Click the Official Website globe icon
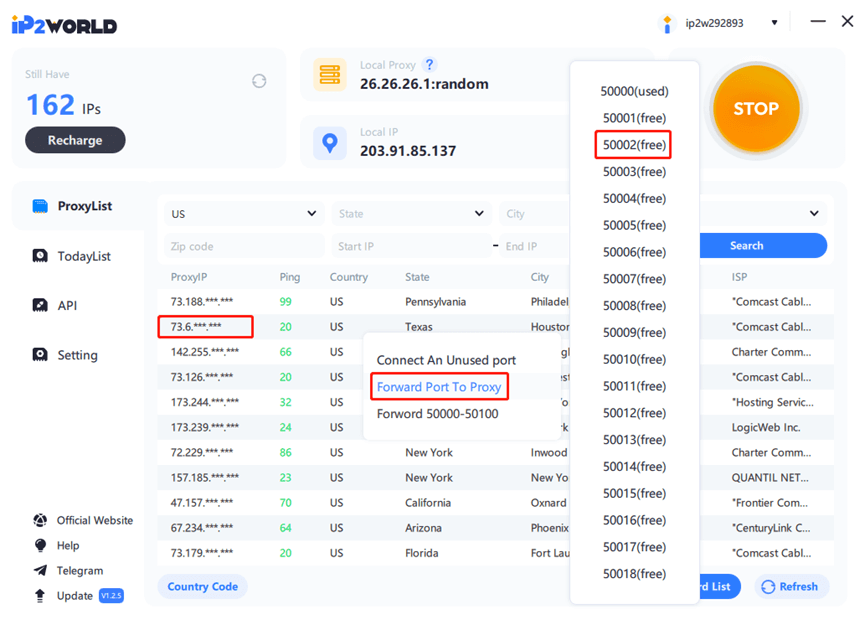This screenshot has height=625, width=865. tap(40, 520)
